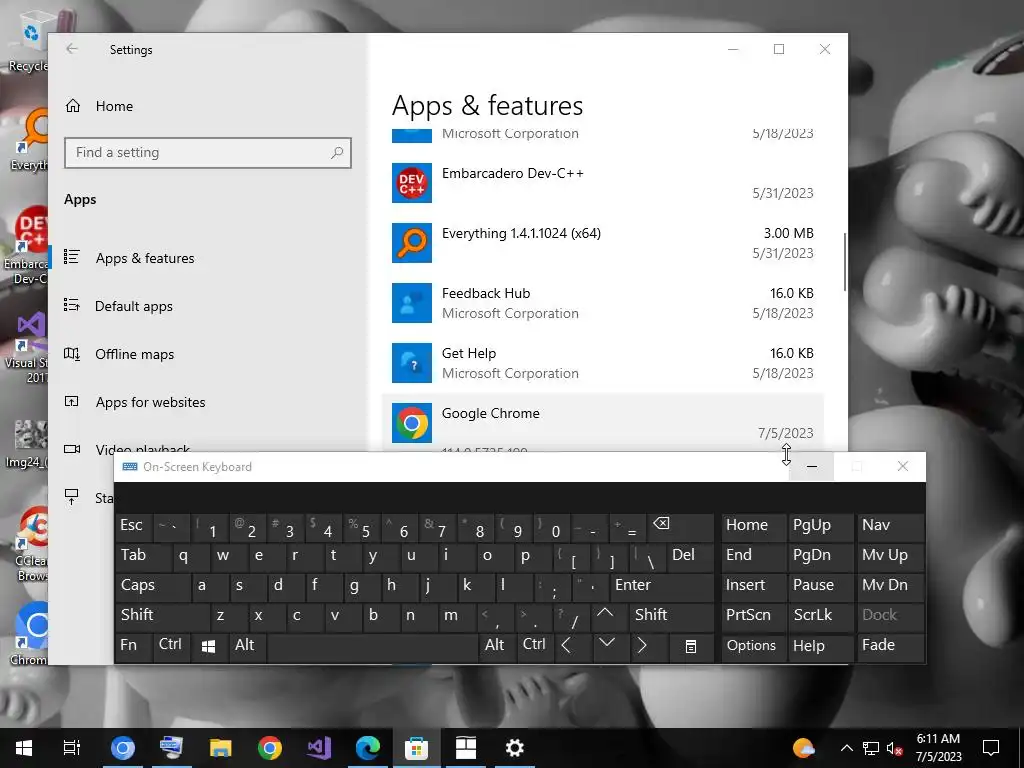Click the PrtScn key on On-Screen Keyboard

pyautogui.click(x=753, y=616)
